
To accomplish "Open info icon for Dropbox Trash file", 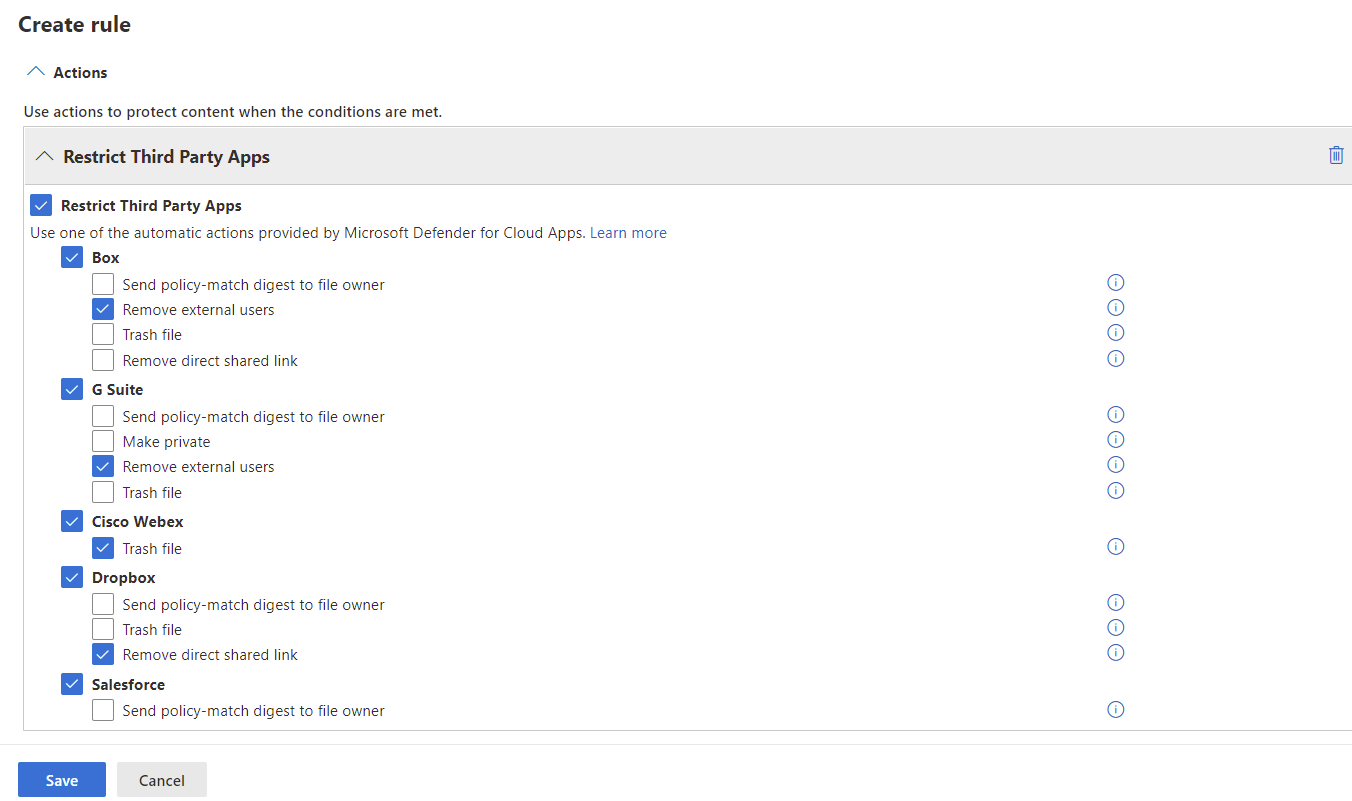I will 1116,628.
